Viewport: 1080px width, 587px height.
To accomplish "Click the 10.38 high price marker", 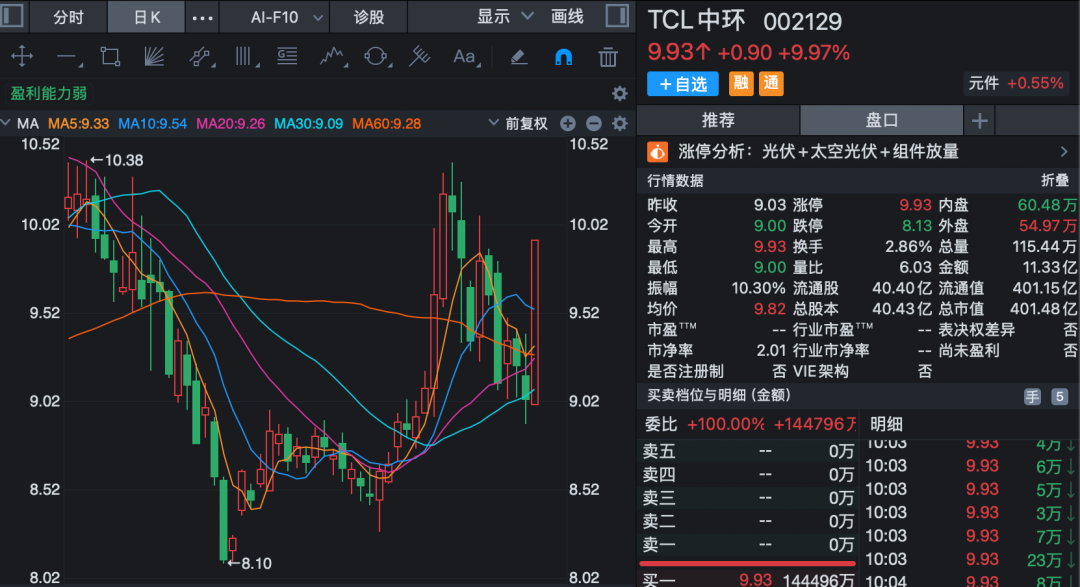I will 117,161.
